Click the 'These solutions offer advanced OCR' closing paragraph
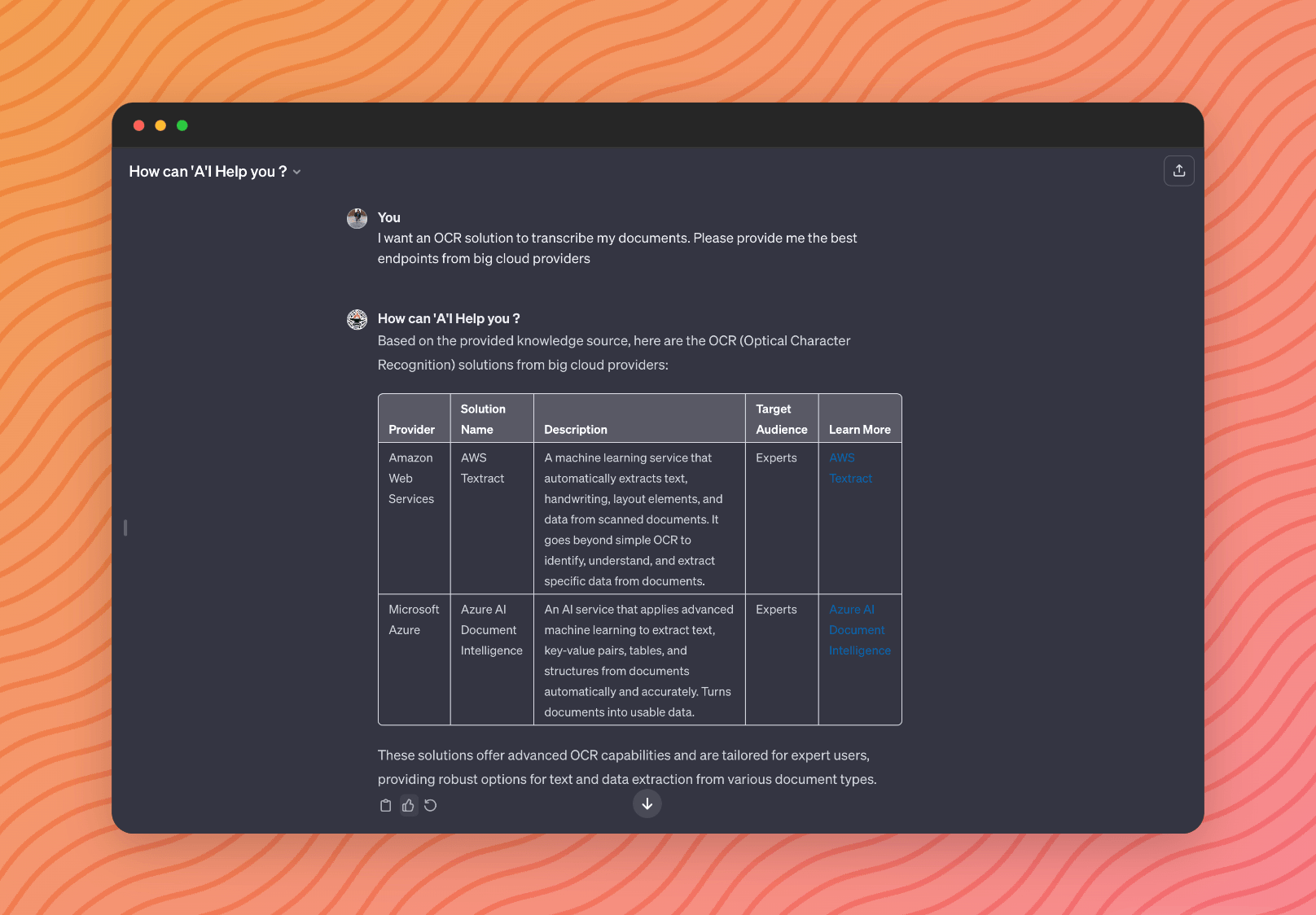 (627, 768)
